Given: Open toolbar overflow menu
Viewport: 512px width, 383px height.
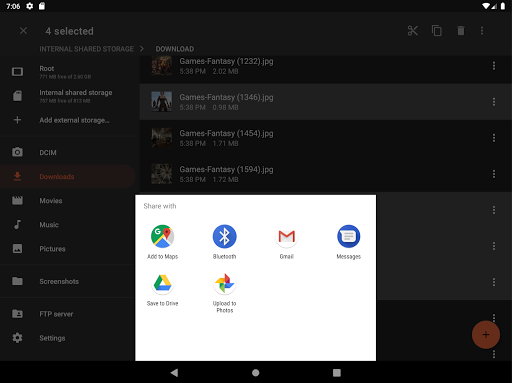Looking at the screenshot, I should coord(482,31).
